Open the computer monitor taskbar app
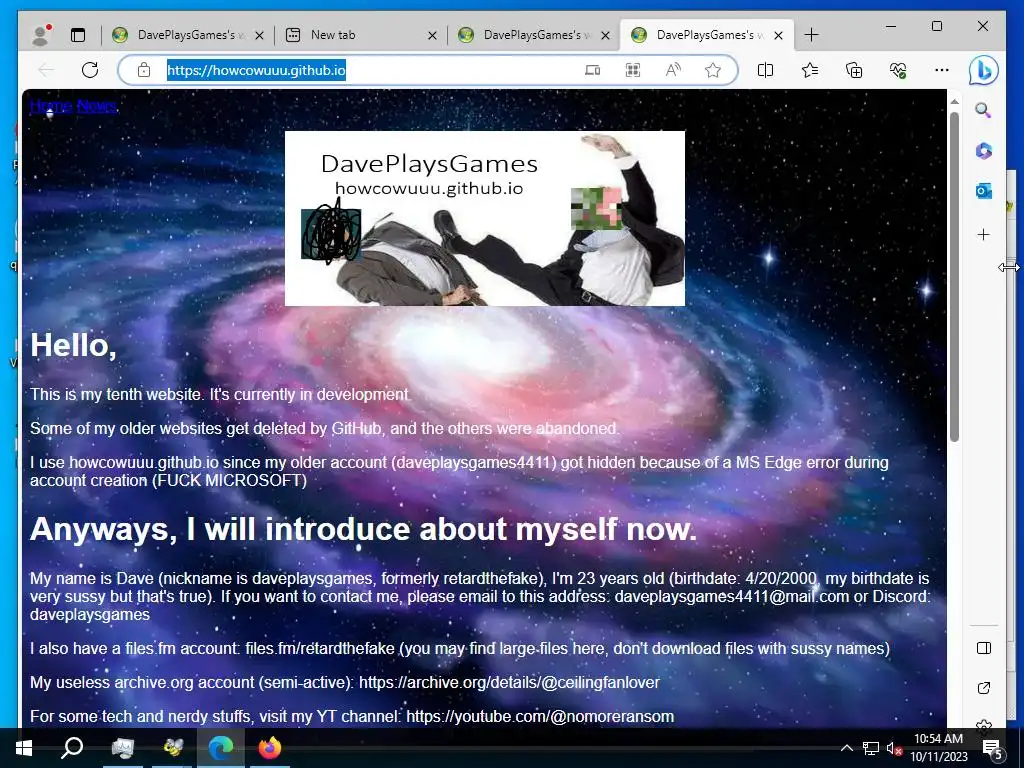The image size is (1024, 768). pos(123,748)
